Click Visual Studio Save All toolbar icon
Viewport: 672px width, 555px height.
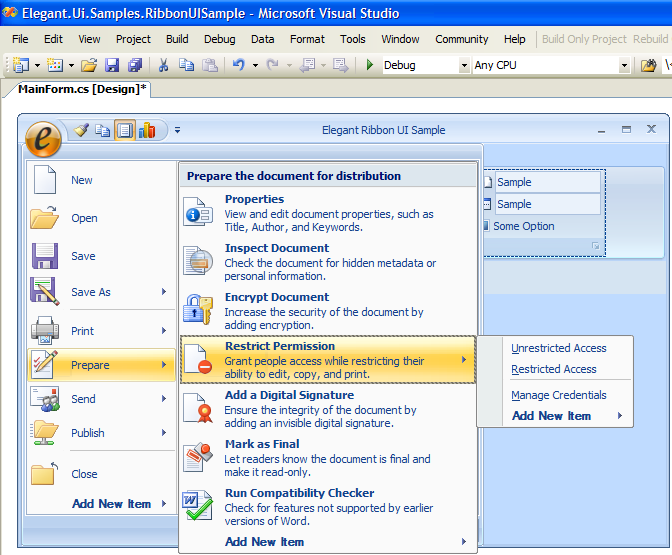[x=135, y=65]
